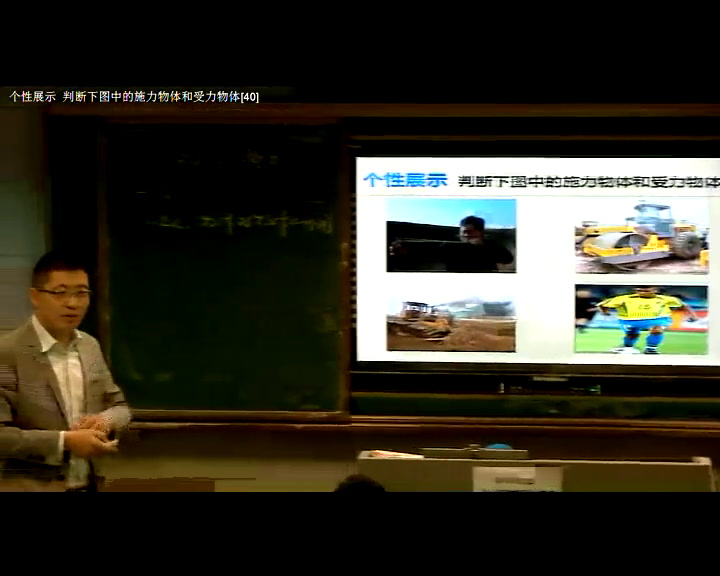Image resolution: width=720 pixels, height=576 pixels.
Task: Select the archer photo on the slide
Action: tap(451, 235)
